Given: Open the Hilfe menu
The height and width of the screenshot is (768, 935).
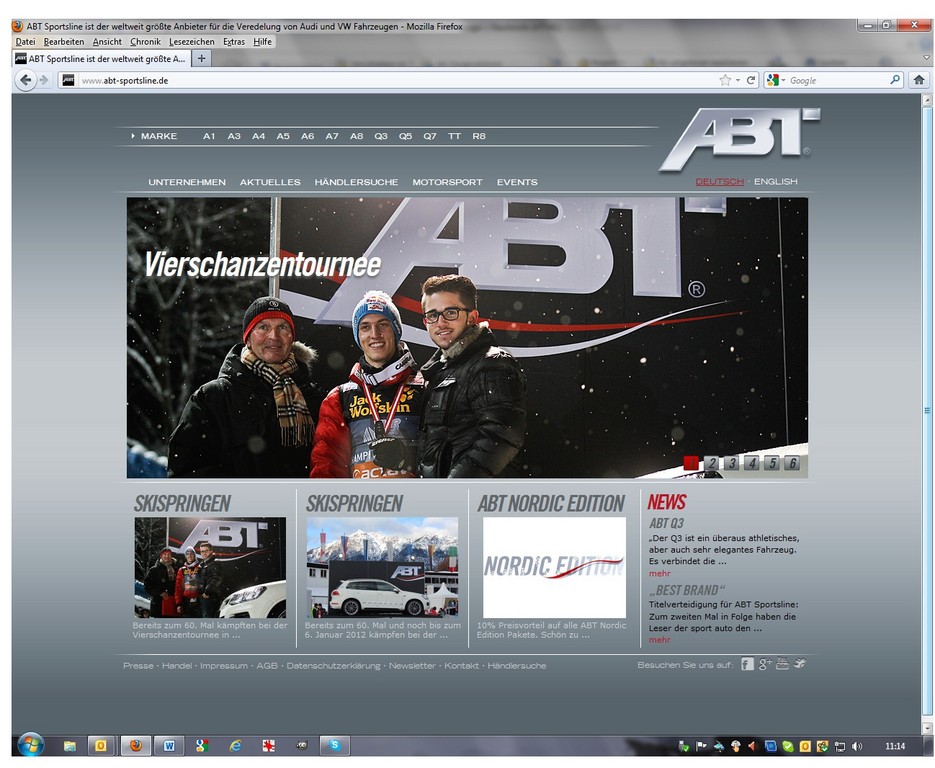Looking at the screenshot, I should tap(262, 42).
